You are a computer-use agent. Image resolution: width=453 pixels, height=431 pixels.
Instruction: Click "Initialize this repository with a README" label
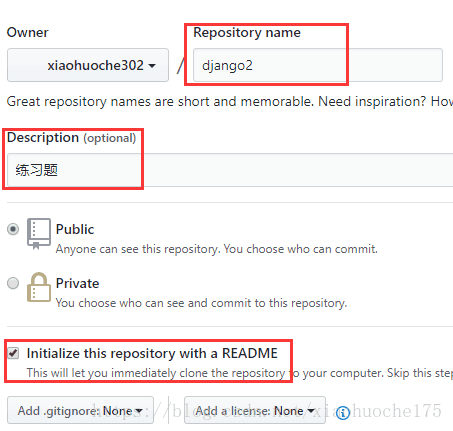coord(152,353)
